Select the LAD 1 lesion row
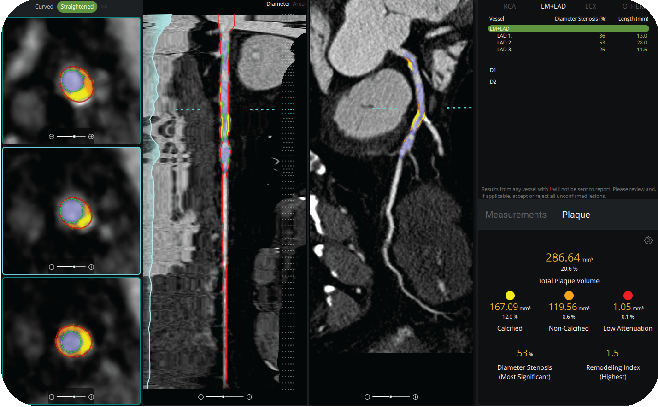The width and height of the screenshot is (658, 407). (x=568, y=36)
